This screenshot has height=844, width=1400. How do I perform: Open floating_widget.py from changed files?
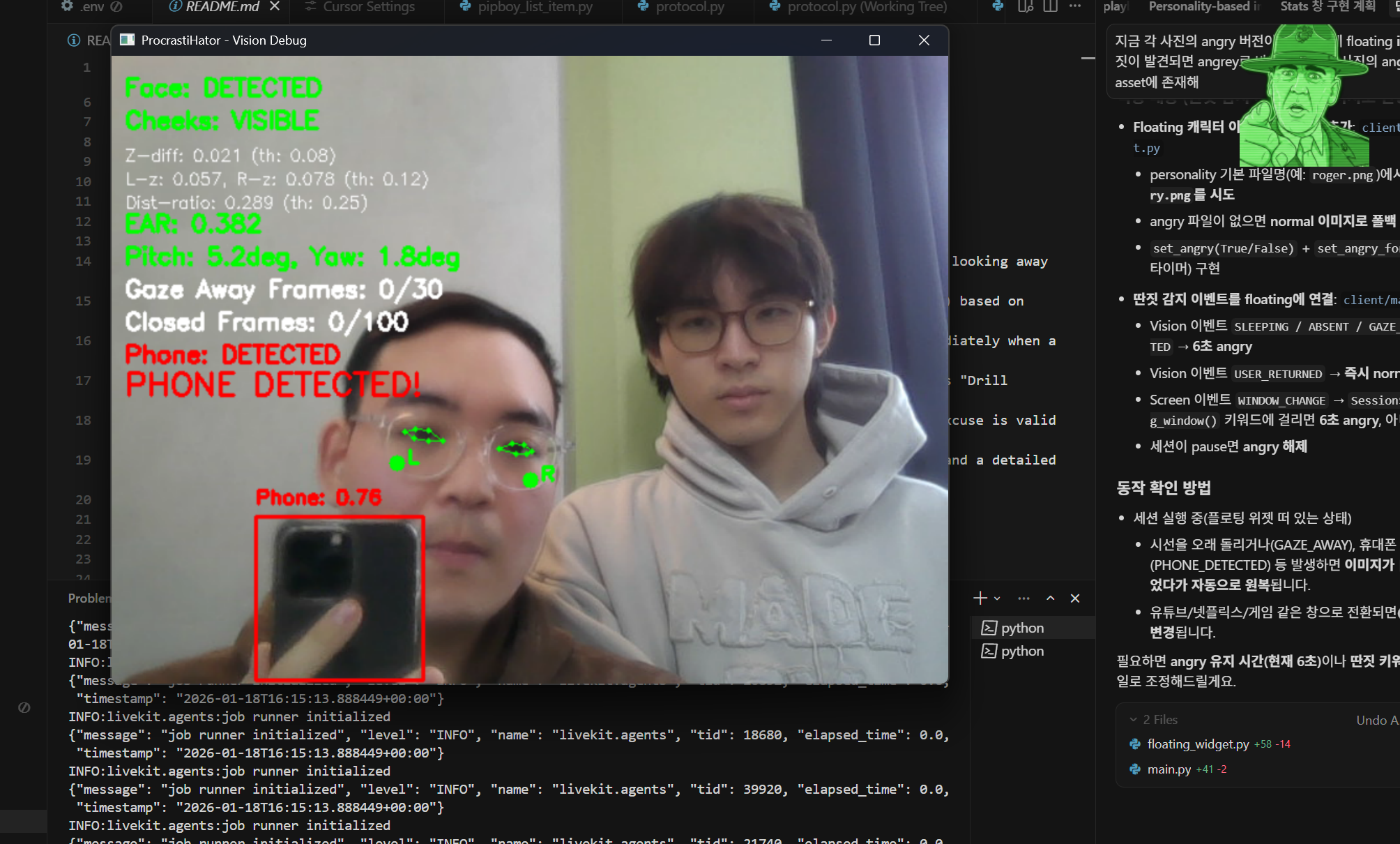tap(1197, 744)
